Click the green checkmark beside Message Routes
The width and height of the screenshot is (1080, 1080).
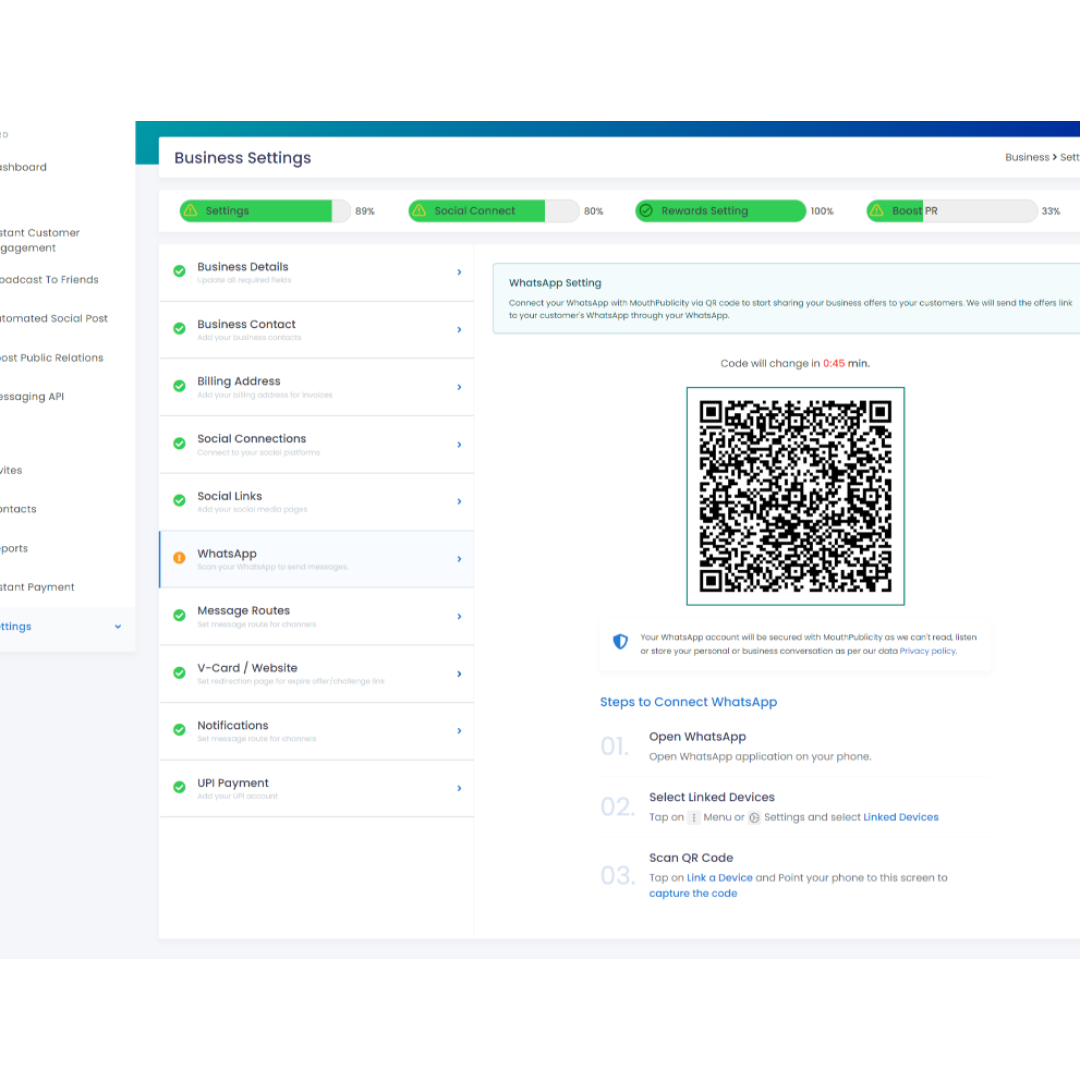[179, 616]
